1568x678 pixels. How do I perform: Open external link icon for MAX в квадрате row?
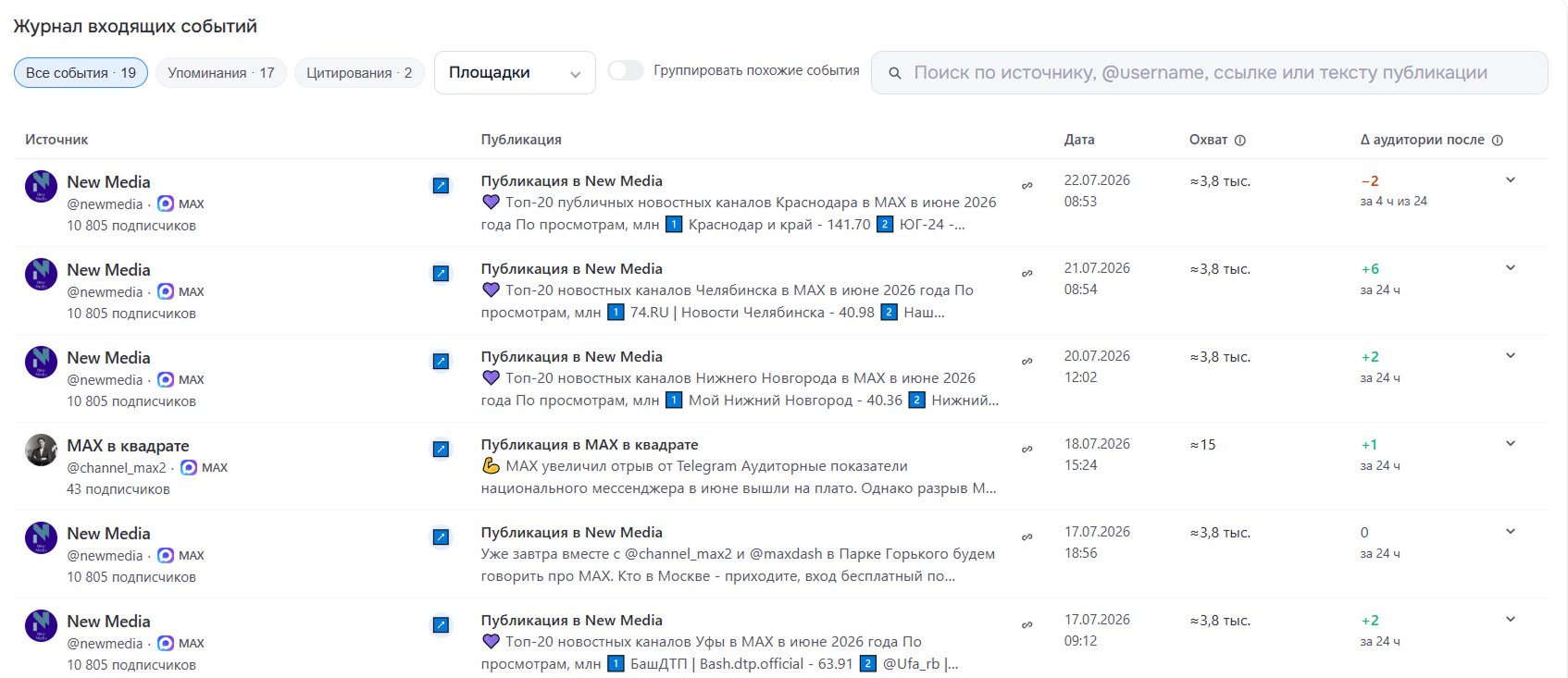(442, 450)
